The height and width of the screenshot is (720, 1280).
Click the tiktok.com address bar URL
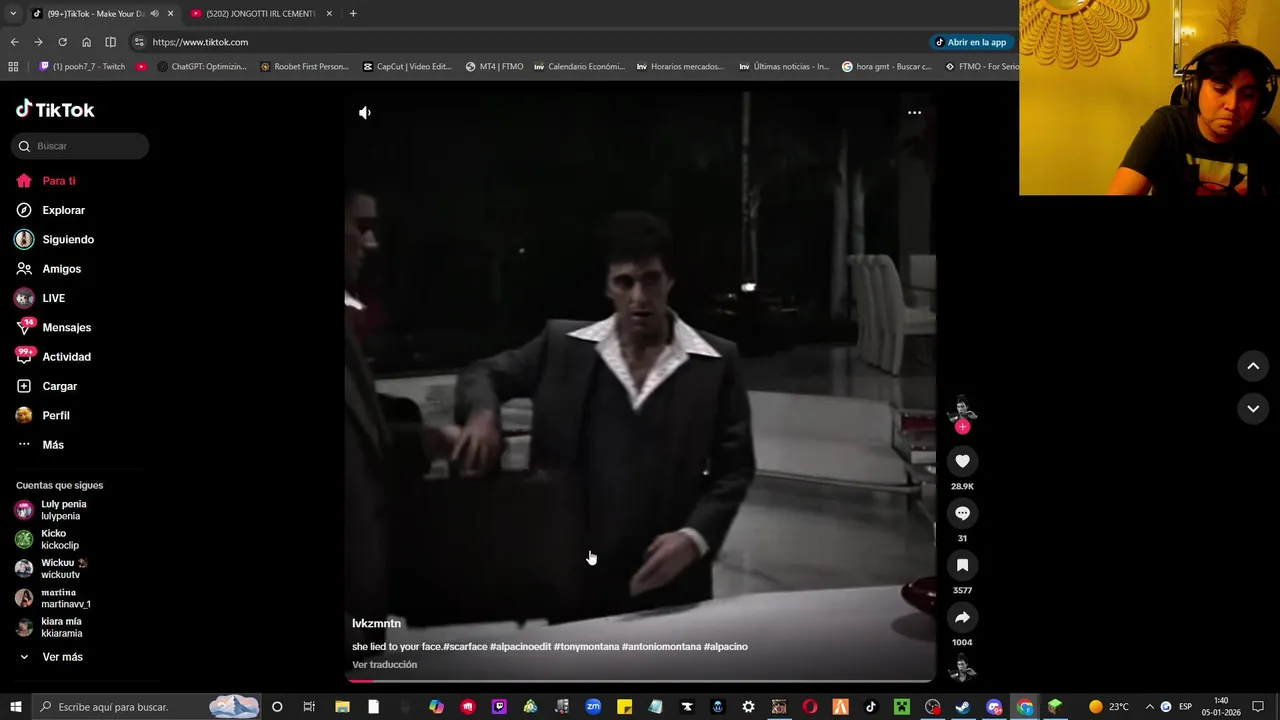click(200, 42)
